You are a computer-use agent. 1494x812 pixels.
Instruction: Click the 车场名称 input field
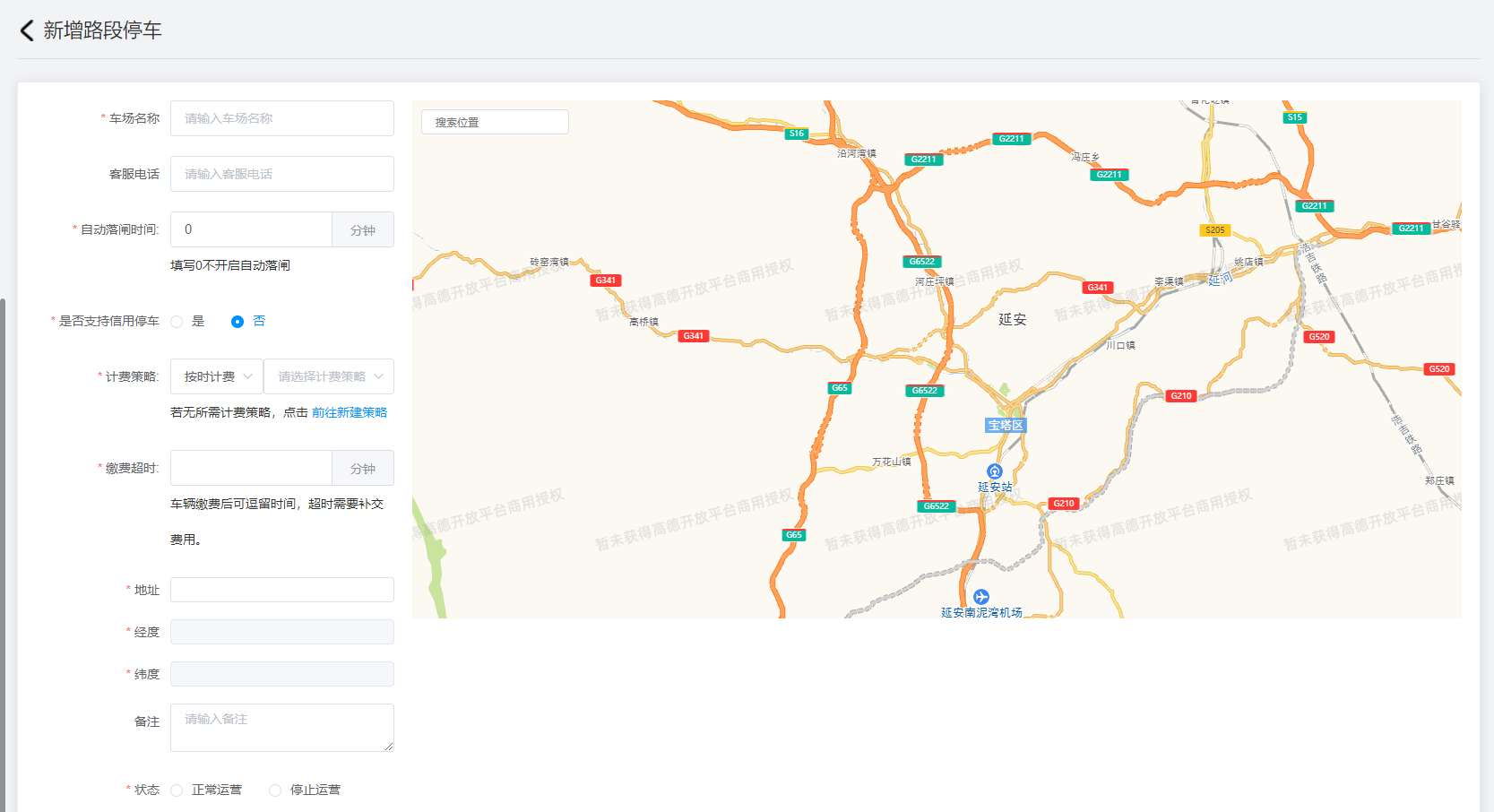(281, 118)
